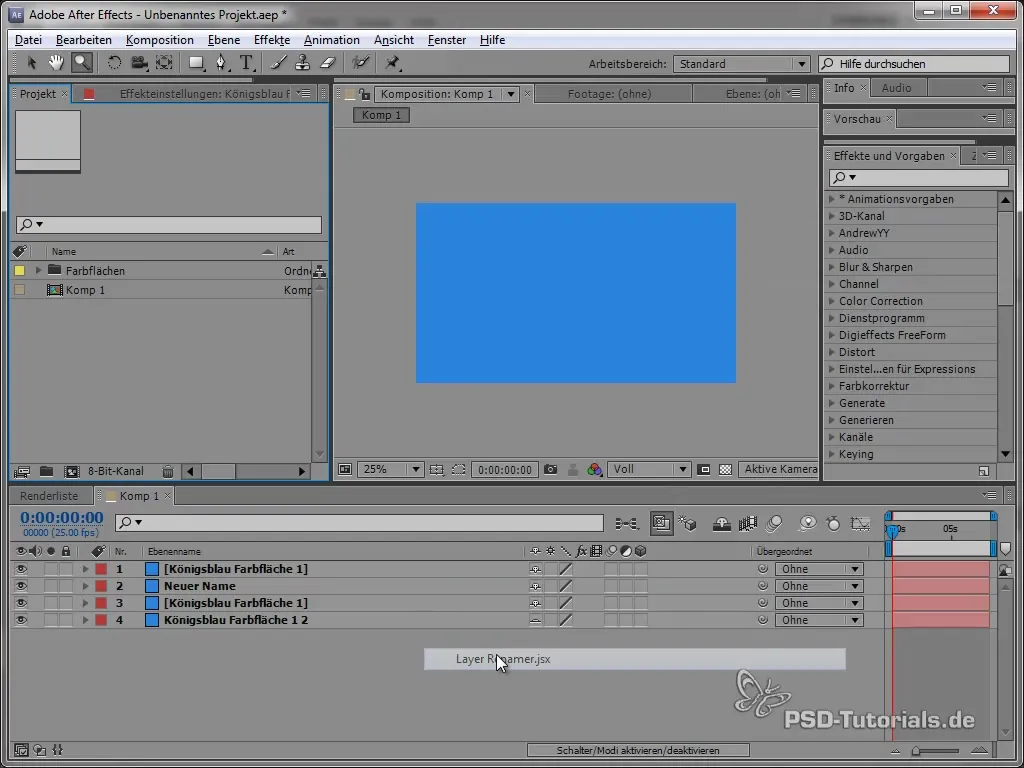Hide the Neuer Name layer
This screenshot has width=1024, height=768.
tap(21, 586)
